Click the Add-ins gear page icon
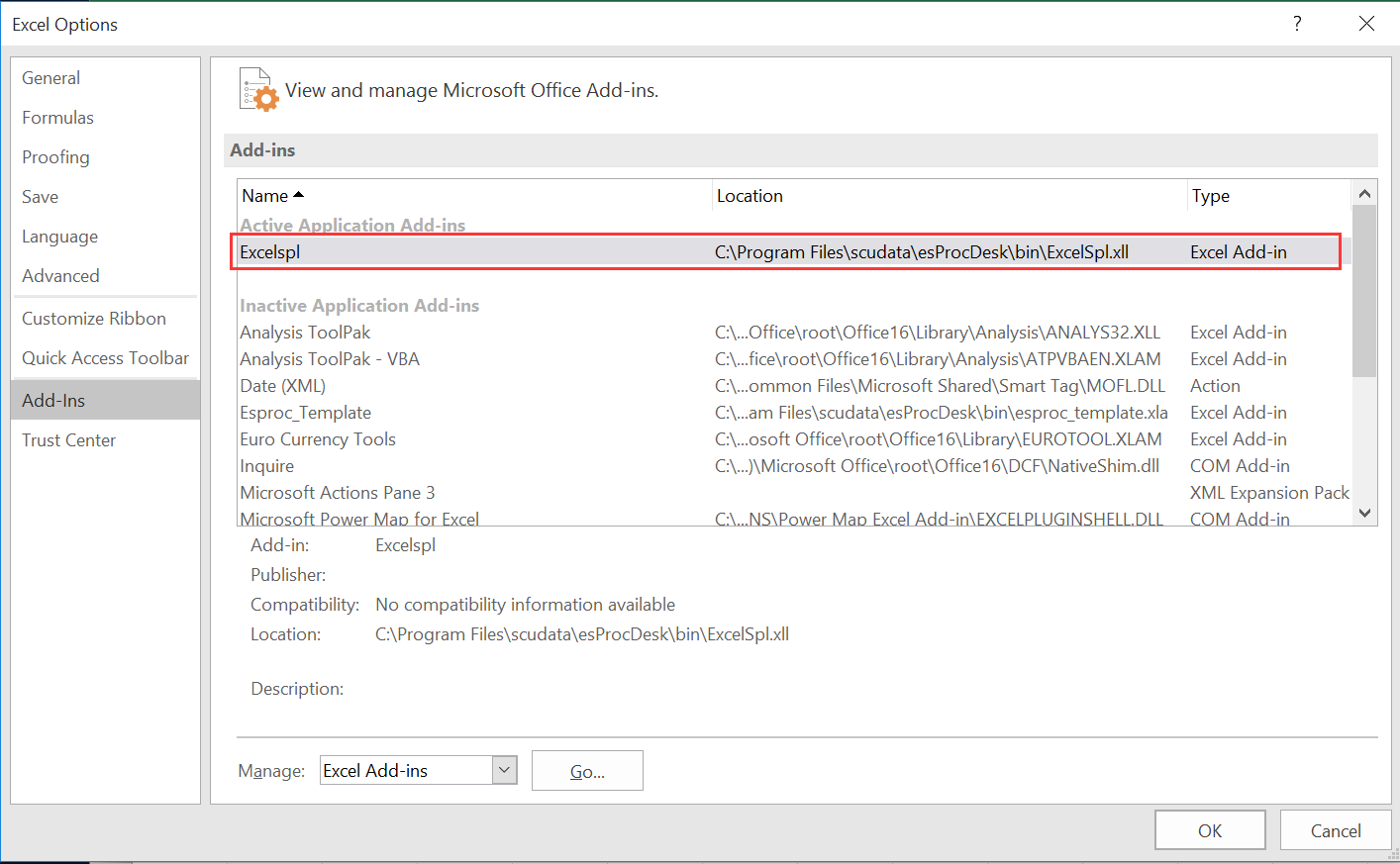 pos(259,90)
